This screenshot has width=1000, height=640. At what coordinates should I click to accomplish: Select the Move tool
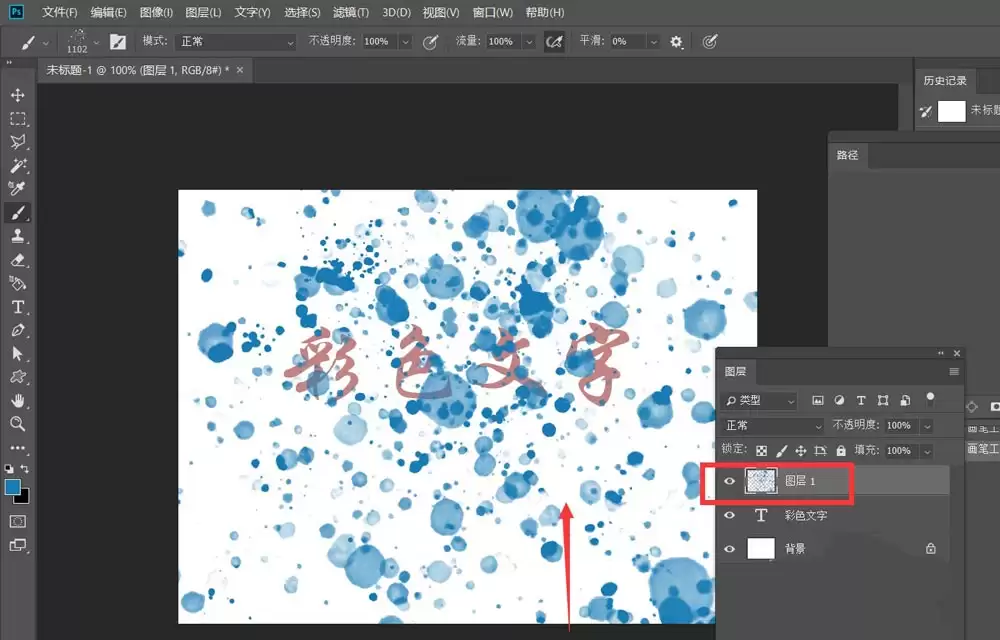coord(17,95)
